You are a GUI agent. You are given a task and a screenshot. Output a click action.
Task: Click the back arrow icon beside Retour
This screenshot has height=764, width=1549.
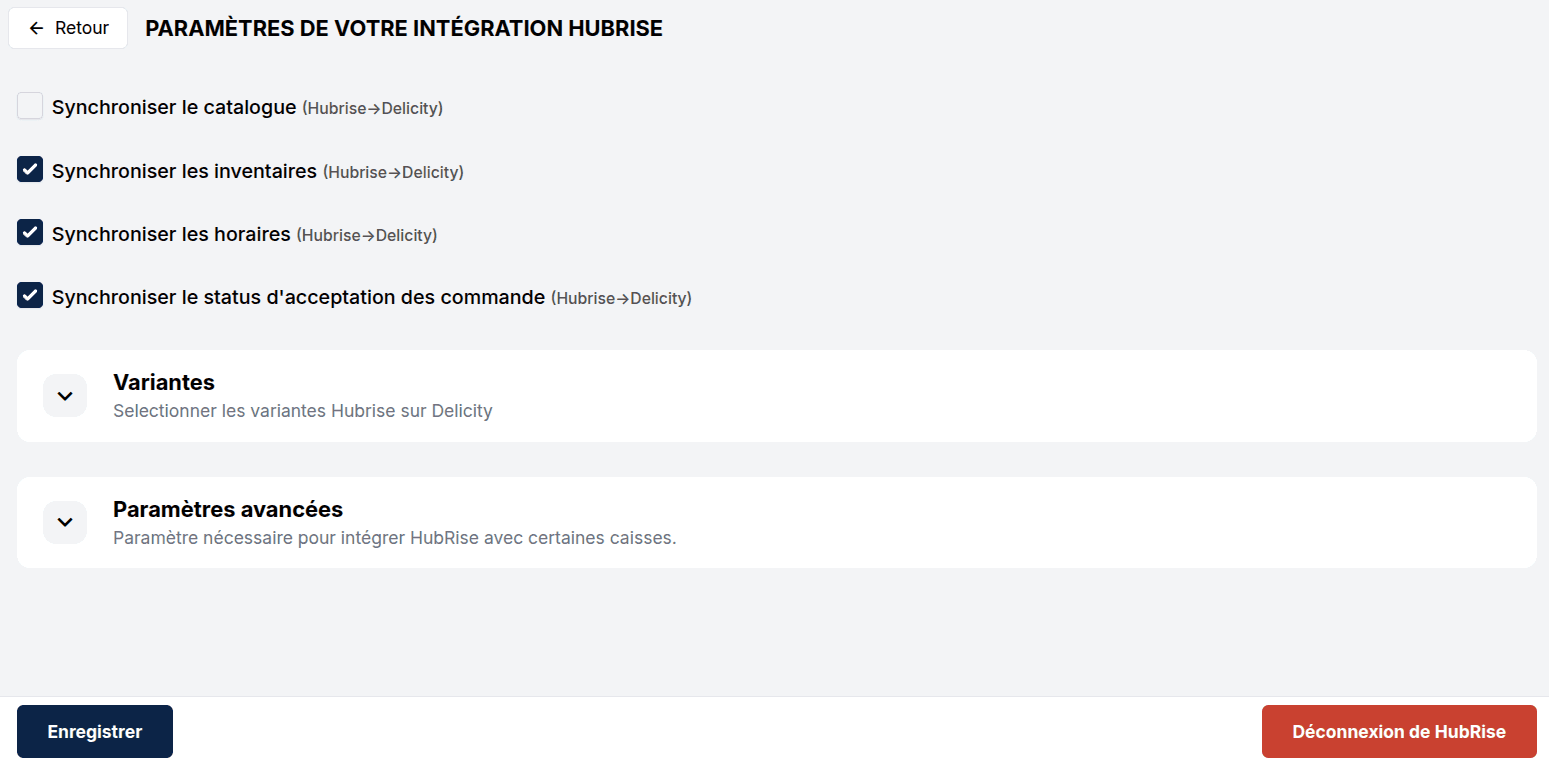tap(37, 28)
